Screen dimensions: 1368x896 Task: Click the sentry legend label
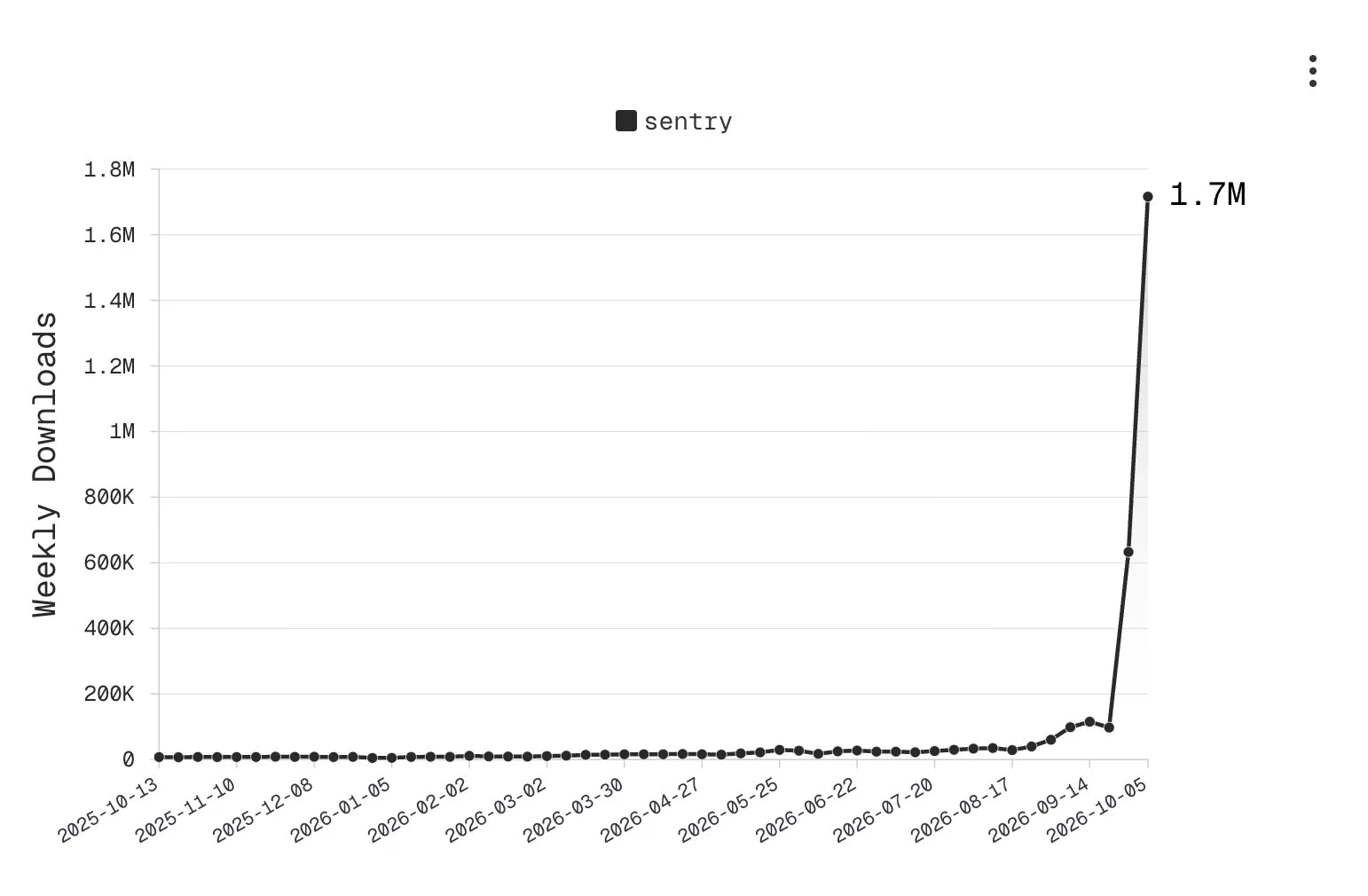(x=688, y=122)
